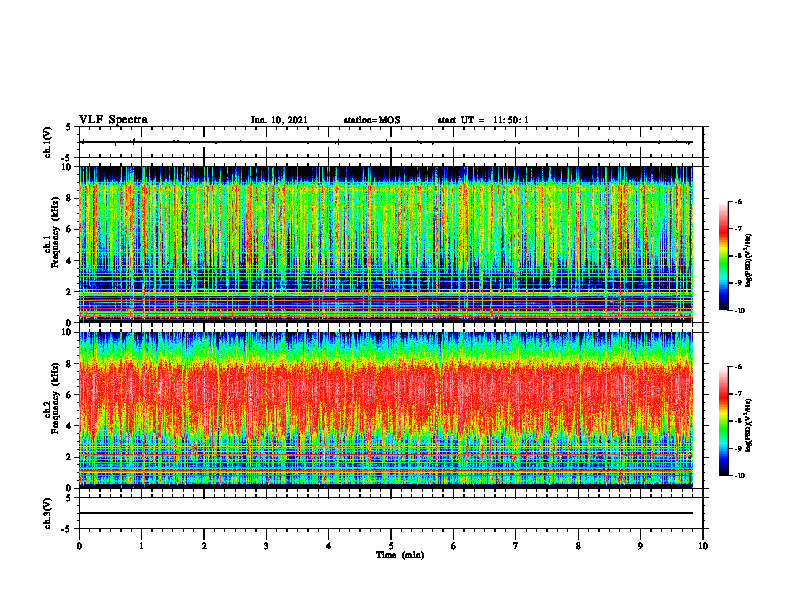This screenshot has width=792, height=612.
Task: Click the "-10" label on ch.1 colorbar
Action: pos(739,310)
